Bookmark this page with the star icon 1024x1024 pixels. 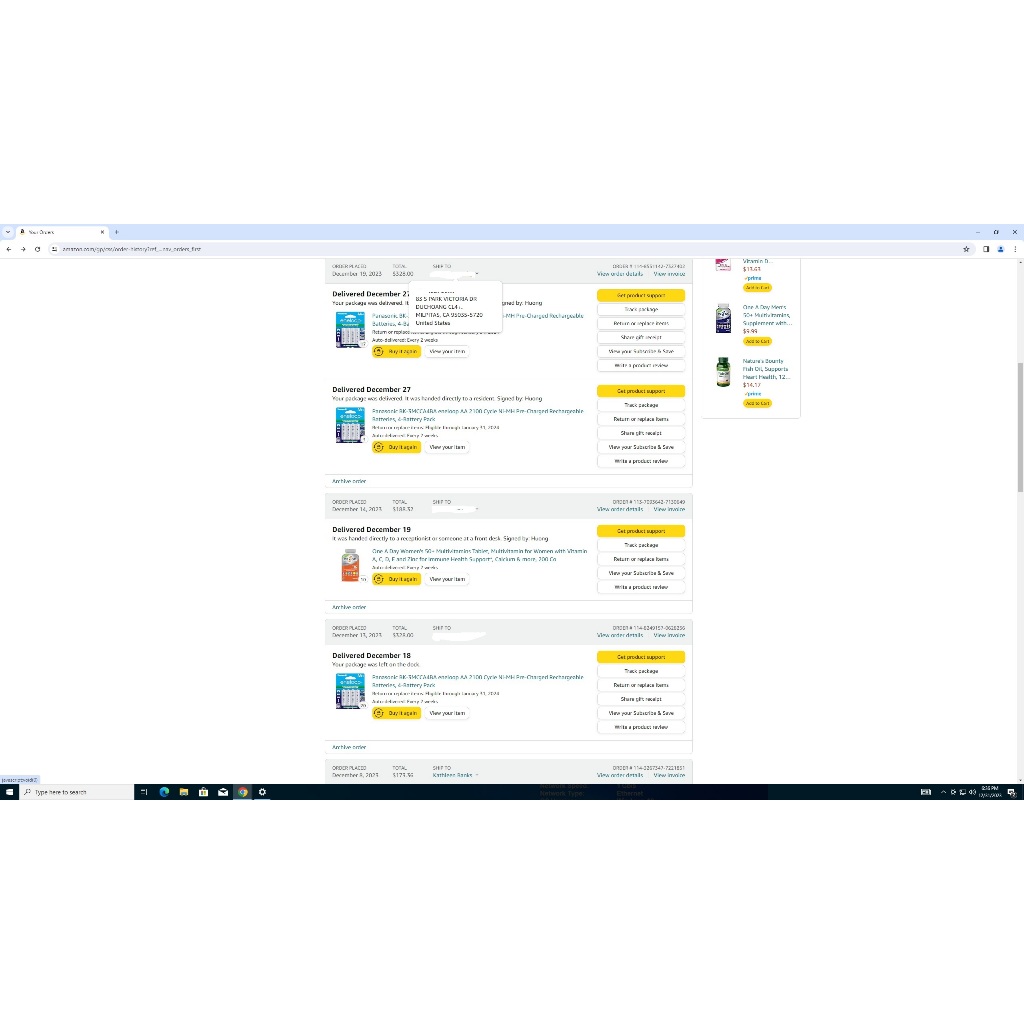click(x=967, y=249)
